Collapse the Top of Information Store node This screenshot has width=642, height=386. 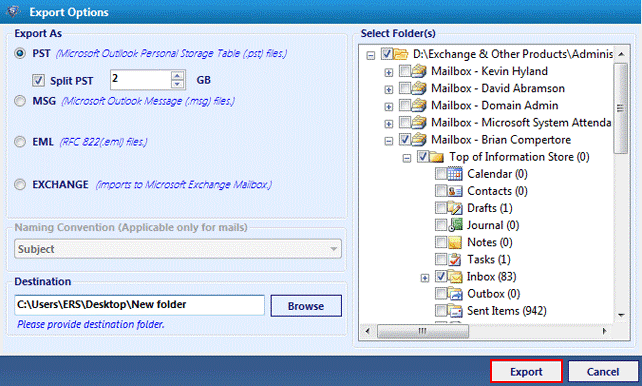407,158
